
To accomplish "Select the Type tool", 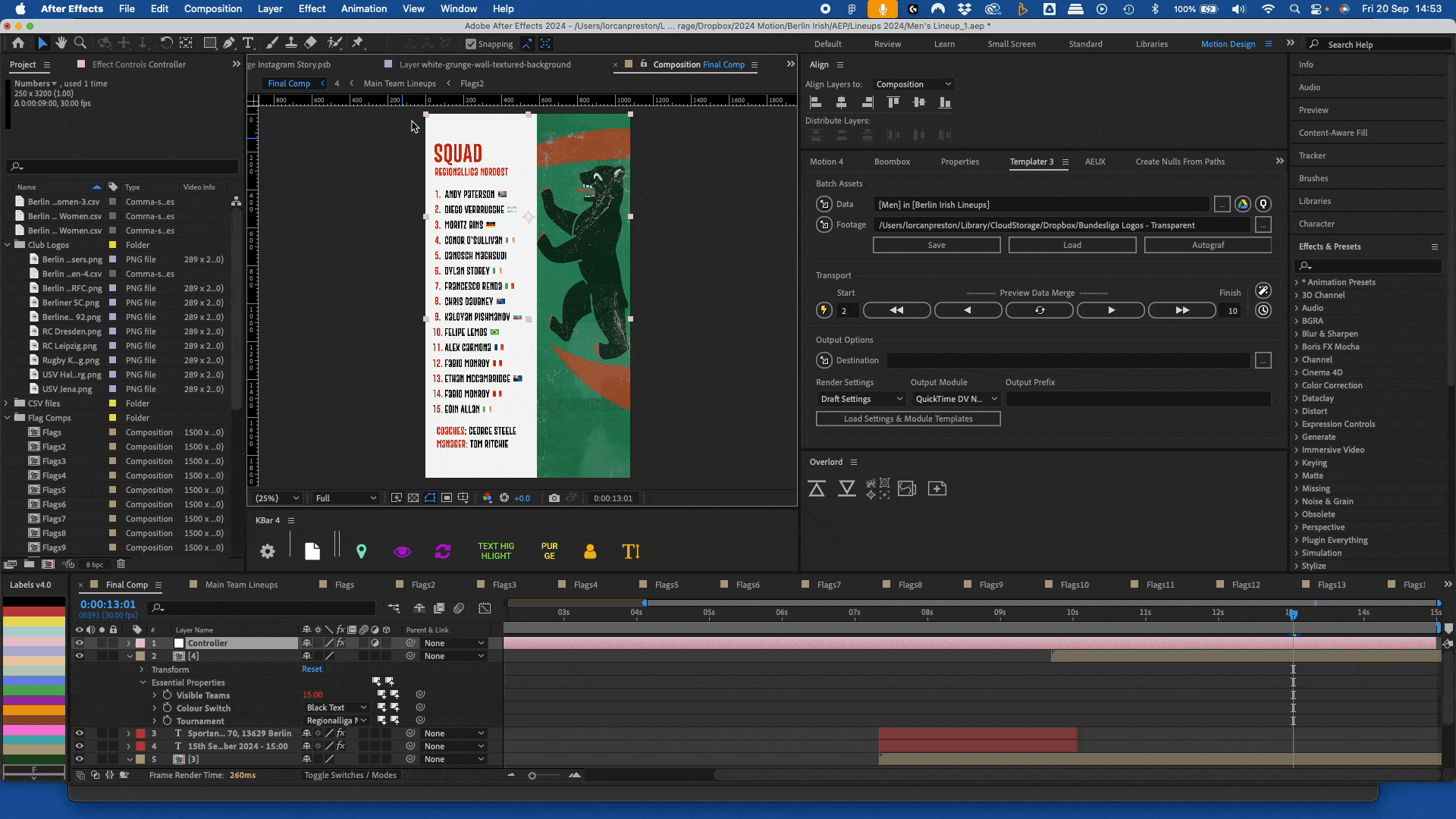I will (x=248, y=43).
